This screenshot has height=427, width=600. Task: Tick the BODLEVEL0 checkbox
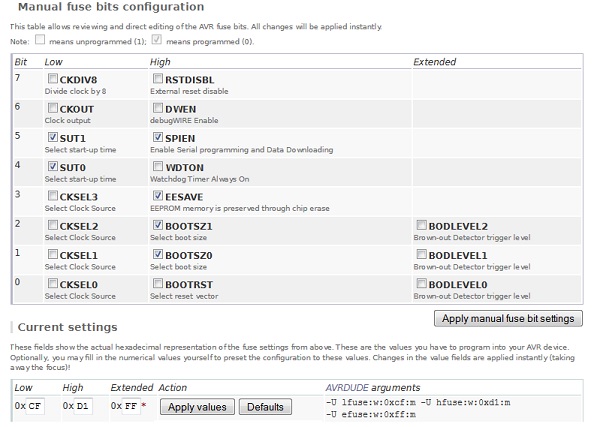421,284
